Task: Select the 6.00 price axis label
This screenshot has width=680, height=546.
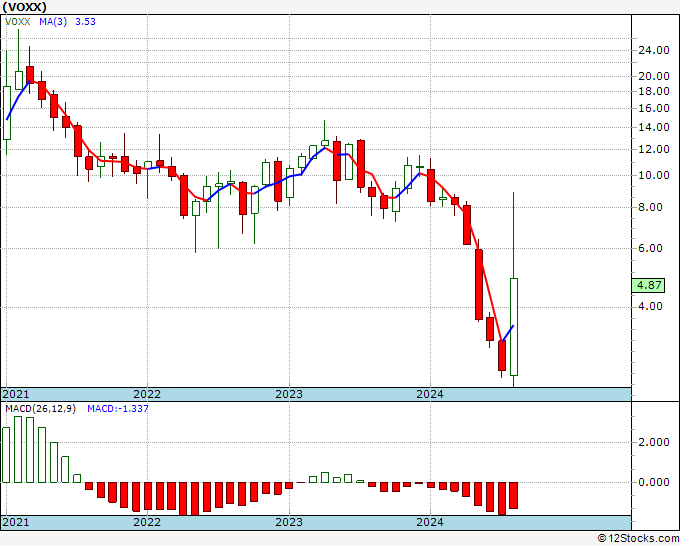Action: click(651, 248)
